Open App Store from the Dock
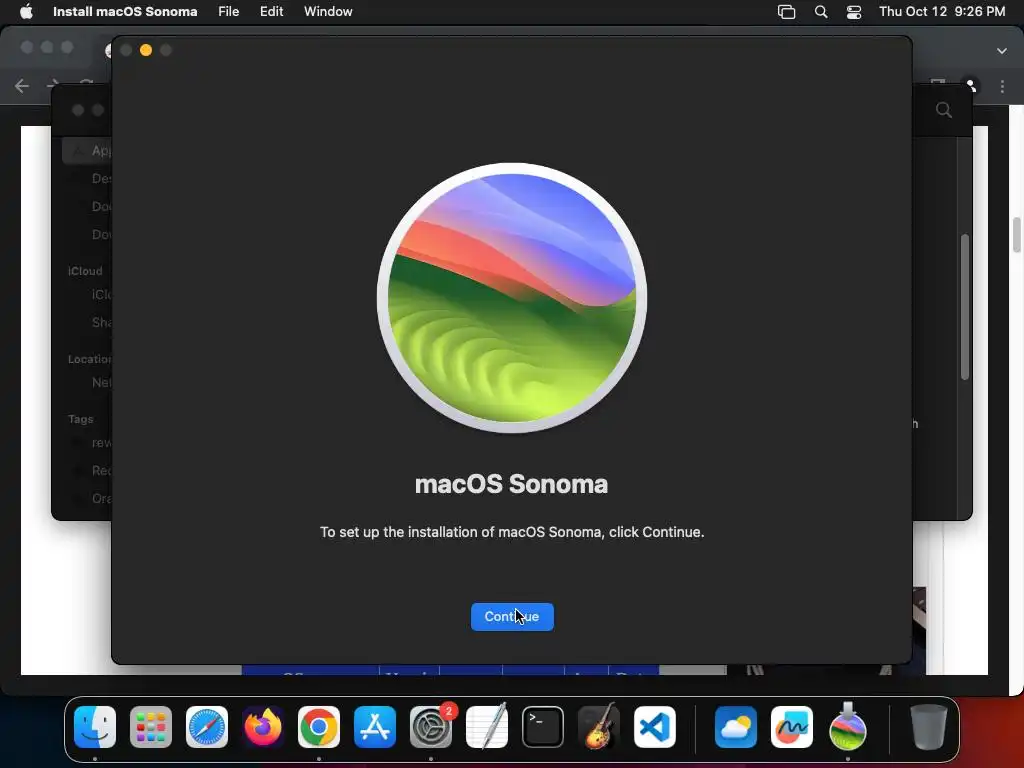The width and height of the screenshot is (1024, 768). click(x=375, y=727)
